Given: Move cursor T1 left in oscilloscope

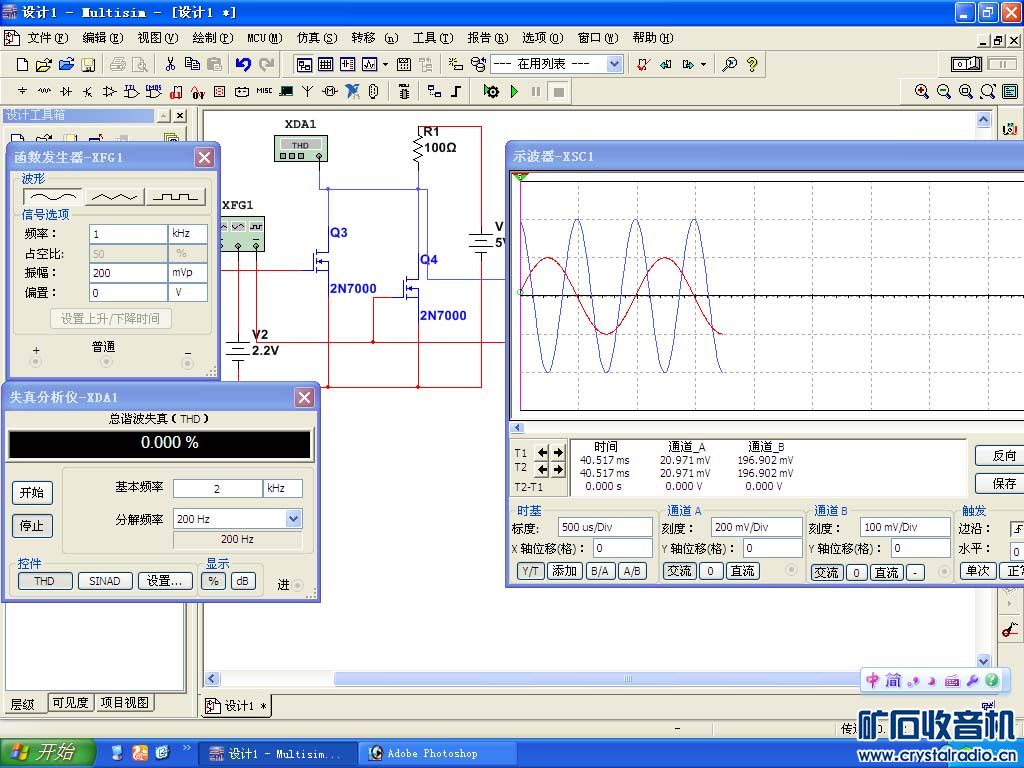Looking at the screenshot, I should point(542,452).
